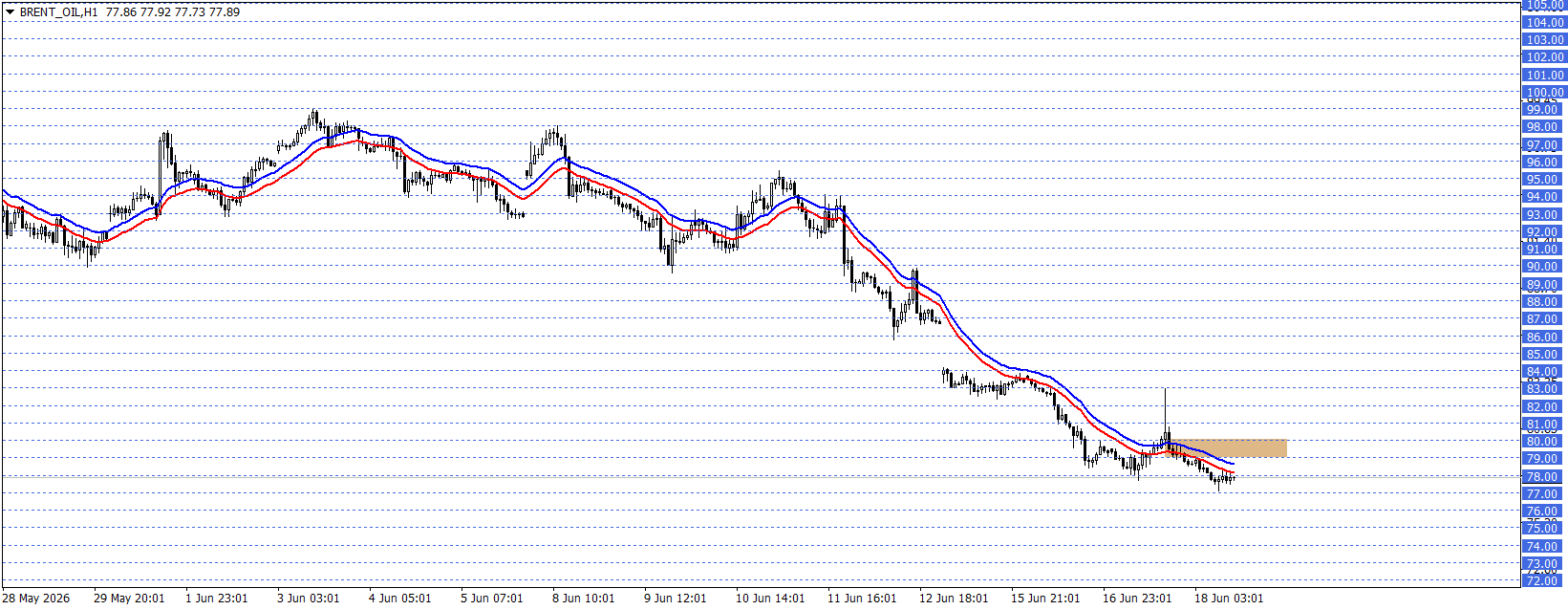Click the 104.00 price label
This screenshot has width=1568, height=610.
[1544, 23]
